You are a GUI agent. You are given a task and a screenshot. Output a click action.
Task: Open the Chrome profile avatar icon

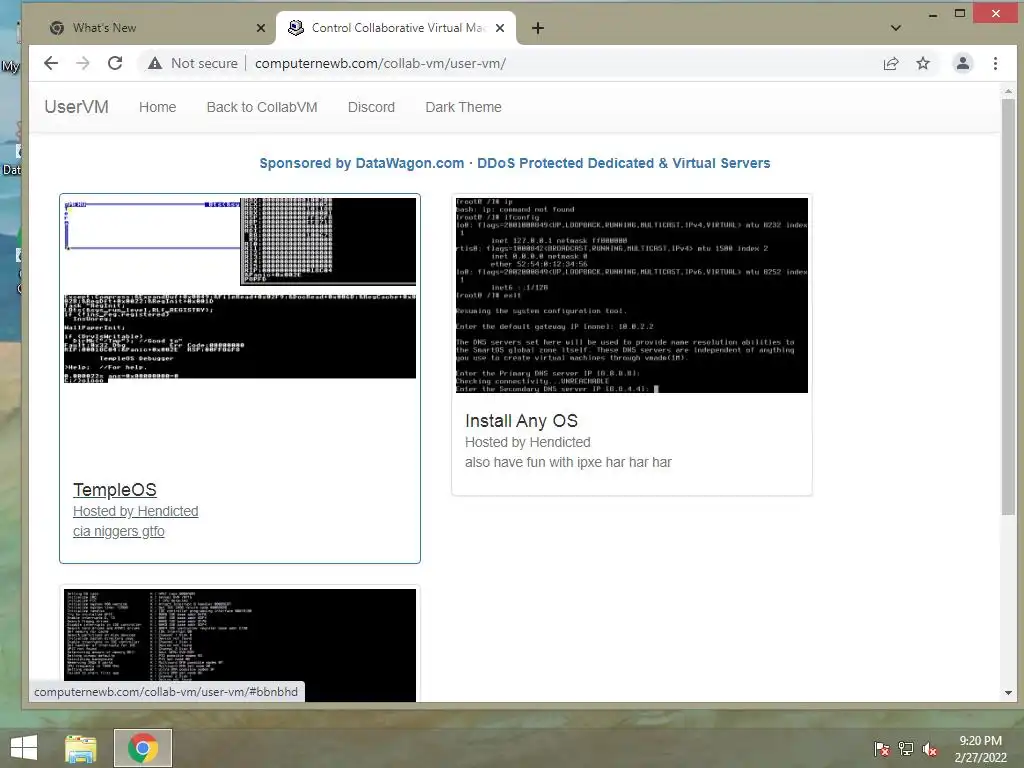point(963,63)
